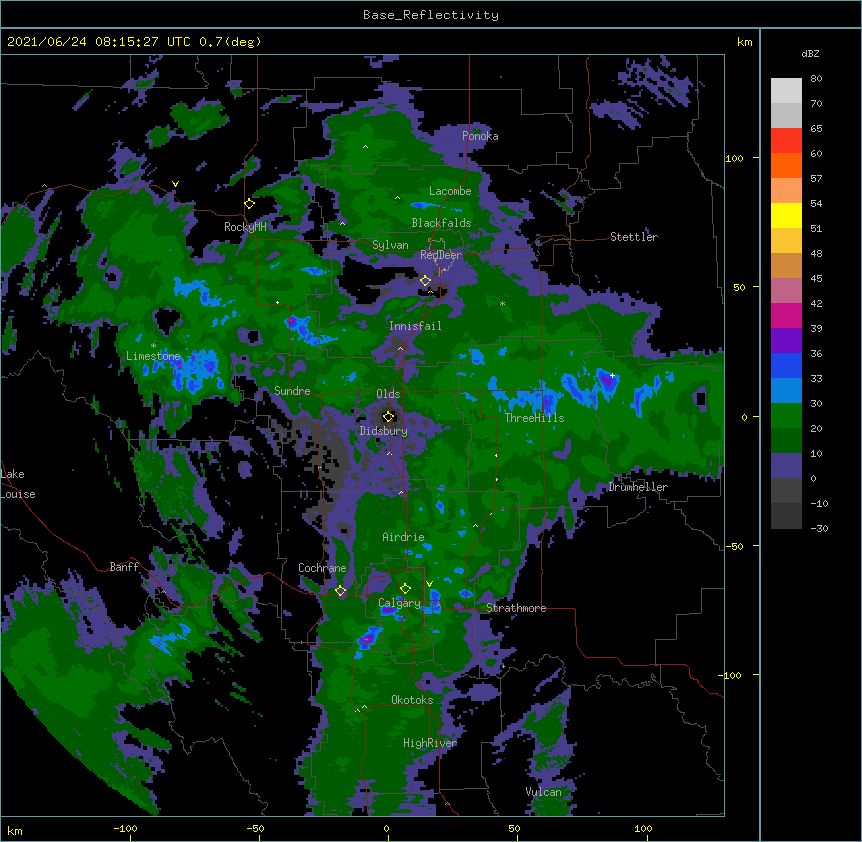Screen dimensions: 862x842
Task: Select the blue 33-36 dBZ legend swatch
Action: tap(786, 365)
